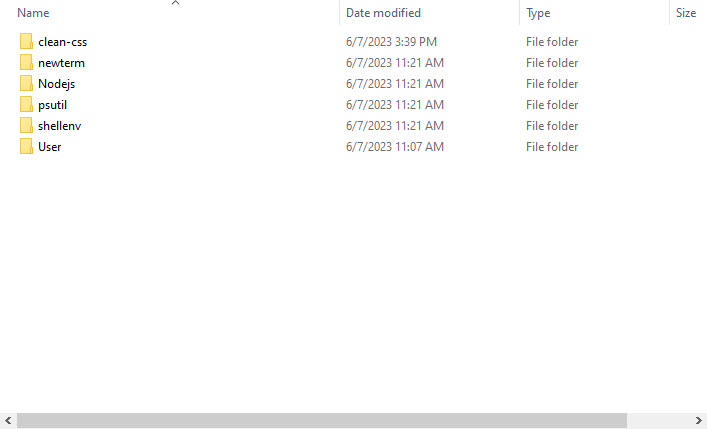The image size is (707, 429).
Task: Click File folder type in shellenv row
Action: (552, 126)
